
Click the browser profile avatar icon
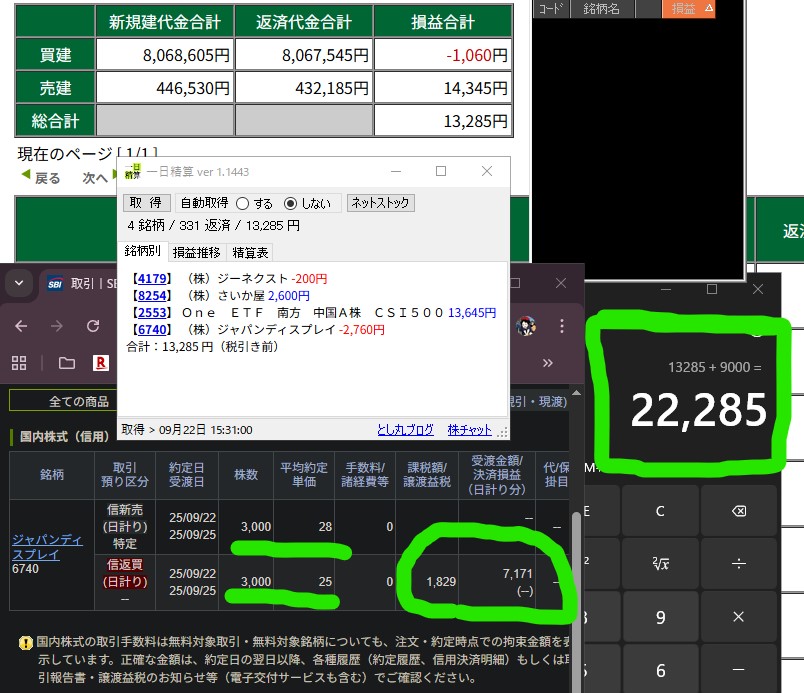coord(526,326)
